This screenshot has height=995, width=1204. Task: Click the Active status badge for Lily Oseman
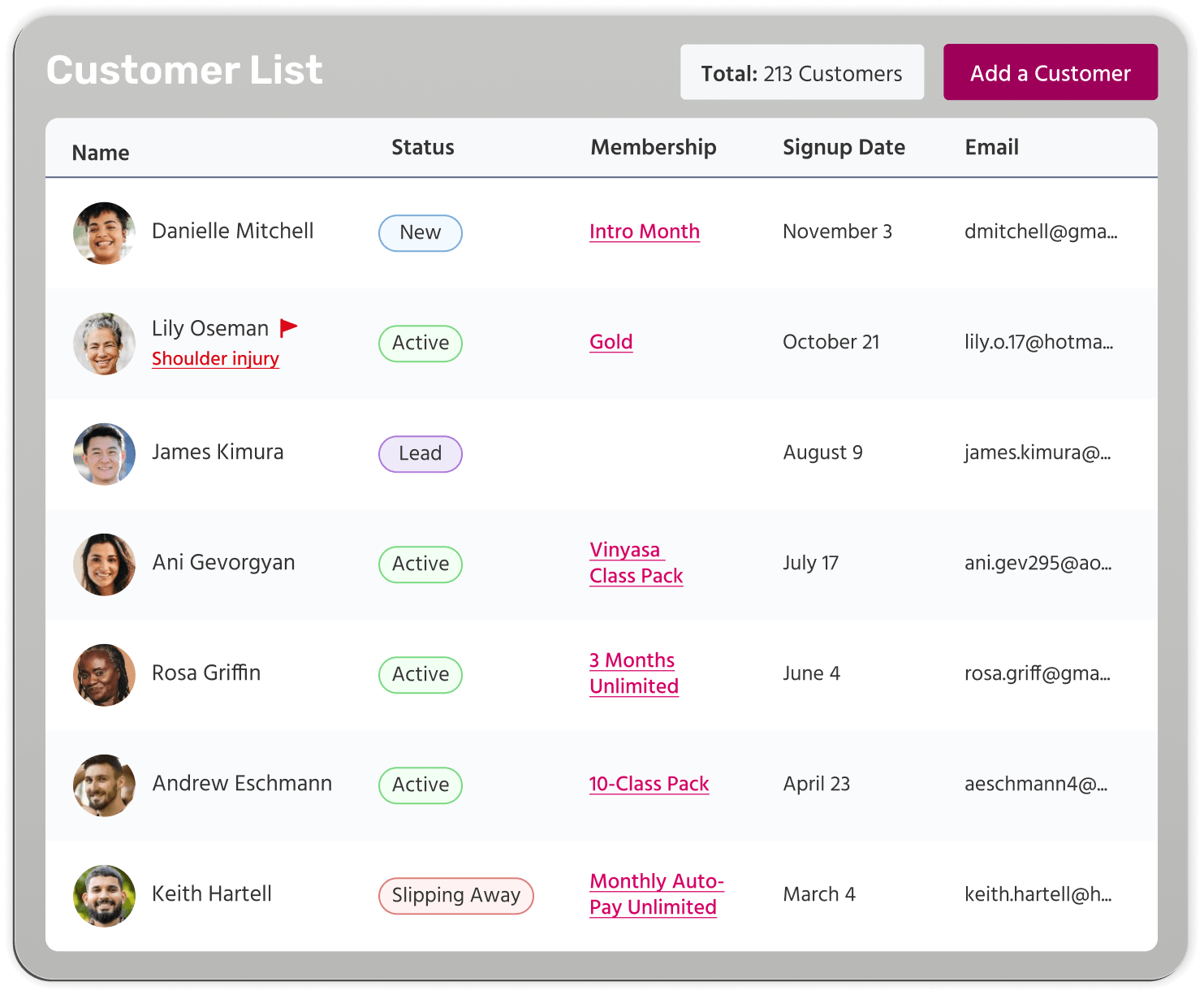pyautogui.click(x=421, y=344)
